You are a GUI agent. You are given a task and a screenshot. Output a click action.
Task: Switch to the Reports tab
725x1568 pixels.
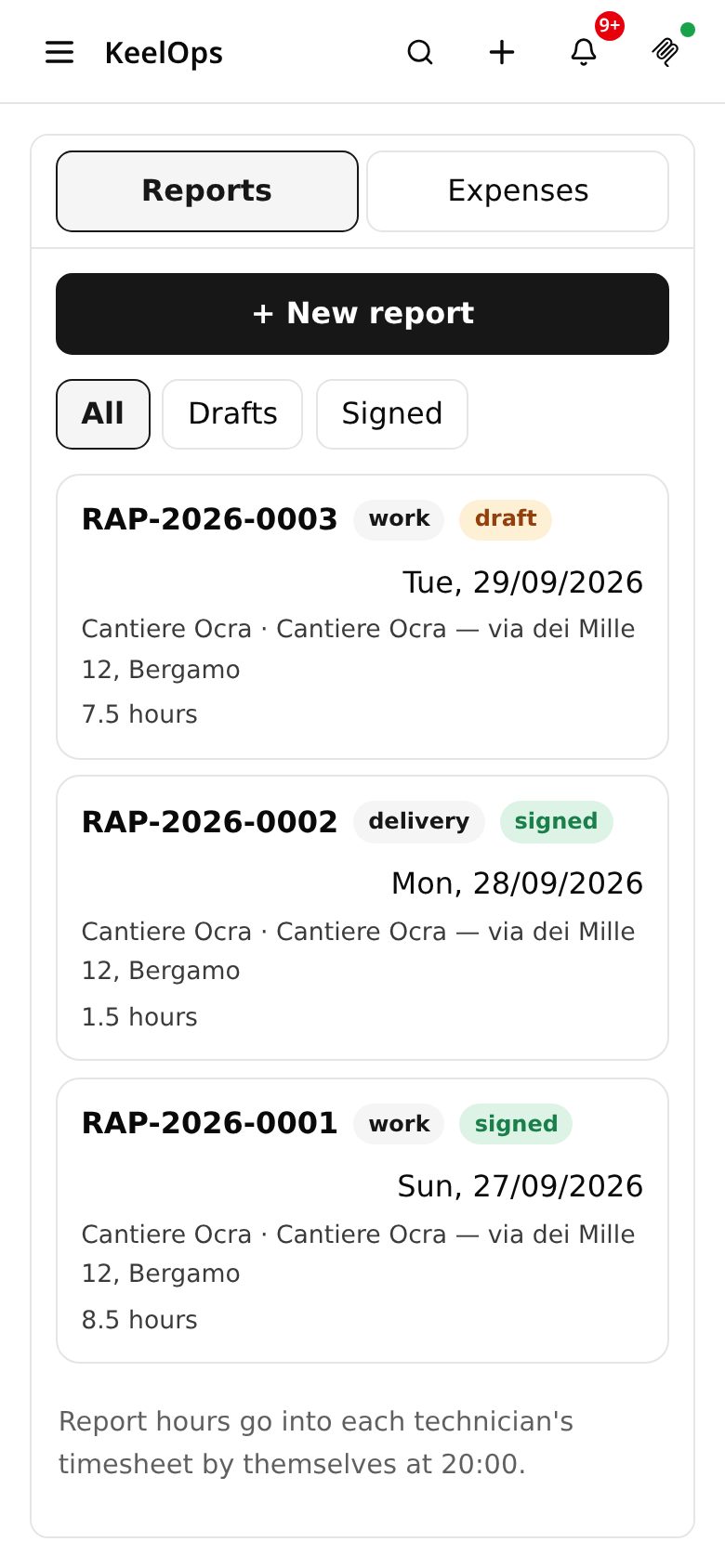[207, 191]
